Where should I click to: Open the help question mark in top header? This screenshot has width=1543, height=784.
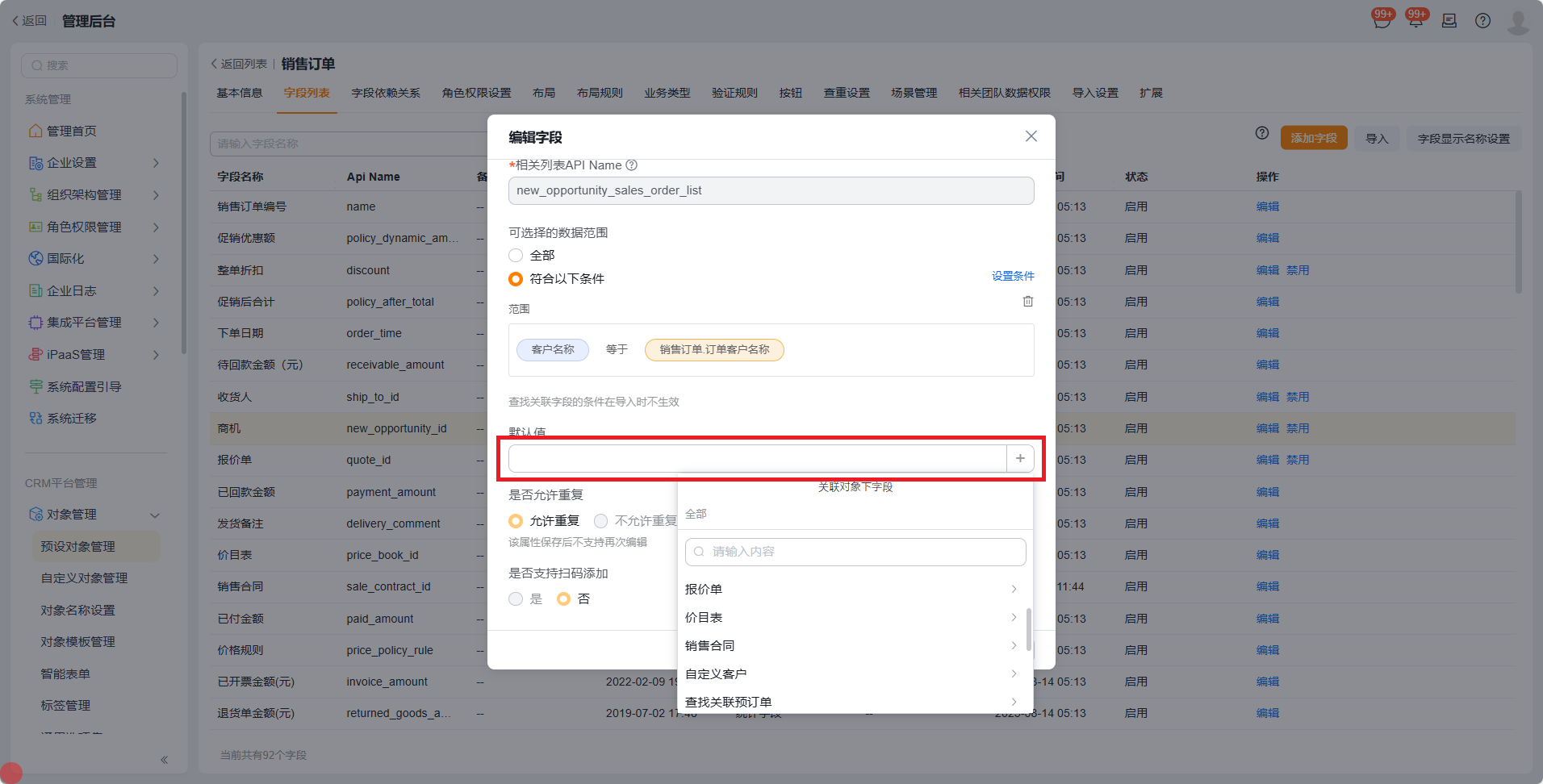(1483, 21)
